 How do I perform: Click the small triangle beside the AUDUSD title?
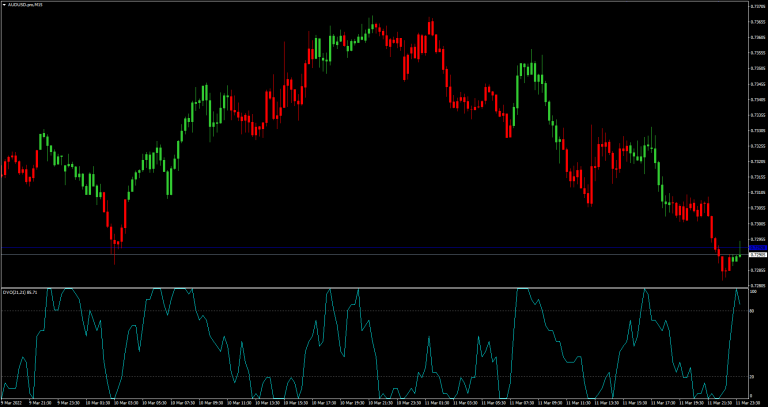(4, 4)
